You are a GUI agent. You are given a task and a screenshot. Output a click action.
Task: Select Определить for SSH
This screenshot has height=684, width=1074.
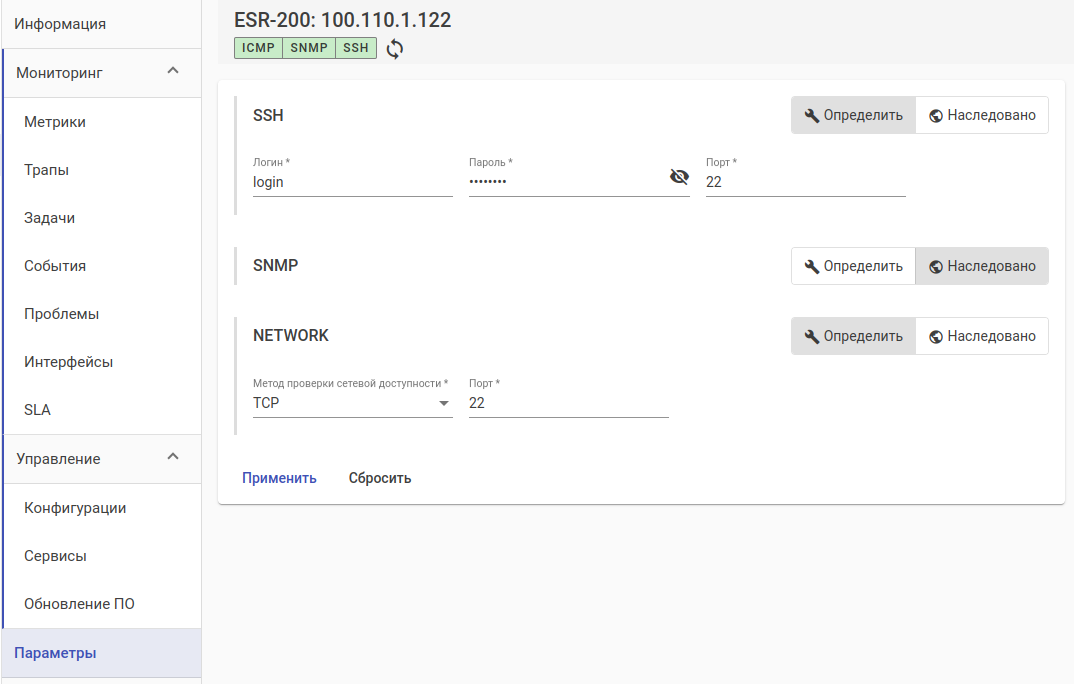(x=853, y=115)
